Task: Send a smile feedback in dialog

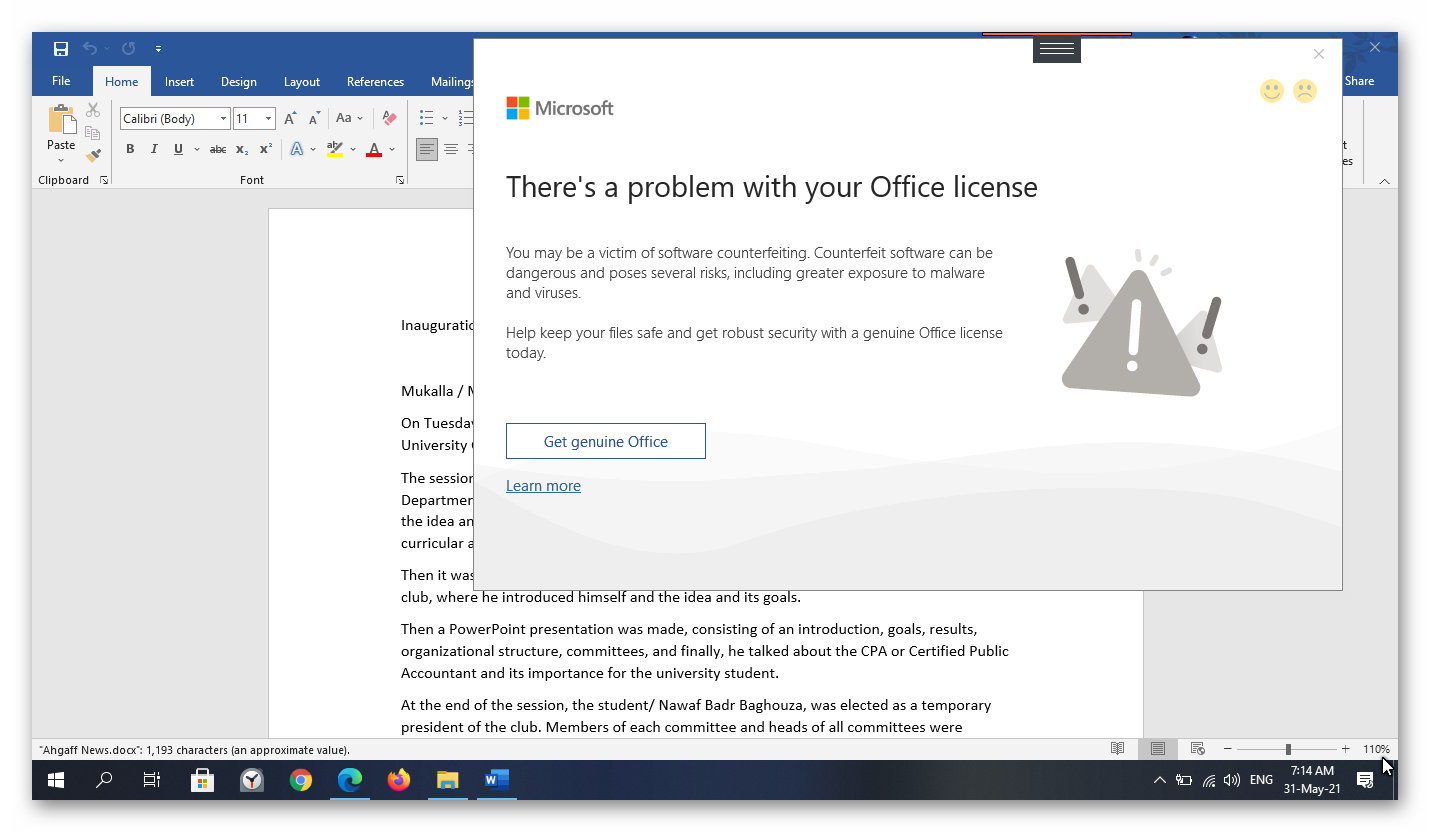Action: pyautogui.click(x=1271, y=91)
